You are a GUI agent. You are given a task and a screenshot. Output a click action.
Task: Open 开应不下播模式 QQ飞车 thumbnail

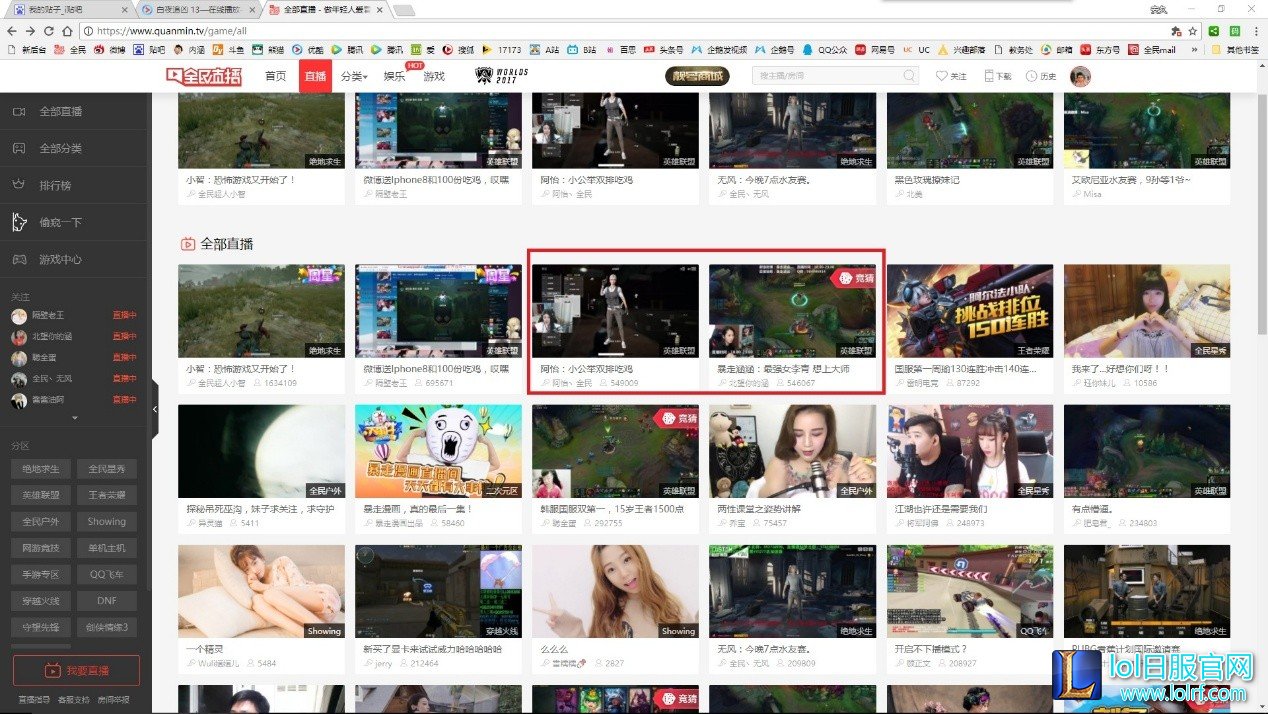click(970, 591)
